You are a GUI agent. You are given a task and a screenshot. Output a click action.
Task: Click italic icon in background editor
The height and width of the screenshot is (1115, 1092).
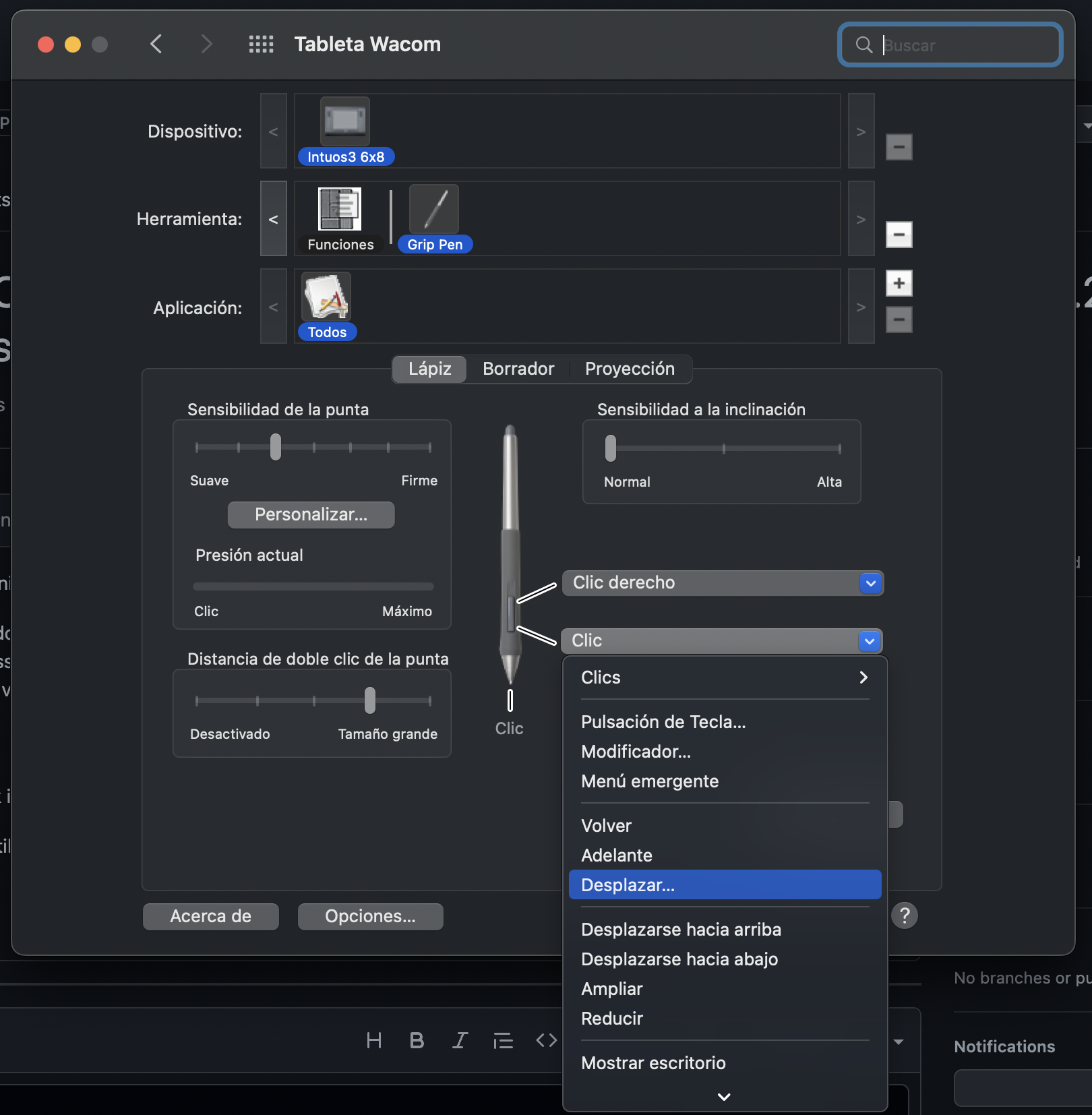pos(460,1041)
